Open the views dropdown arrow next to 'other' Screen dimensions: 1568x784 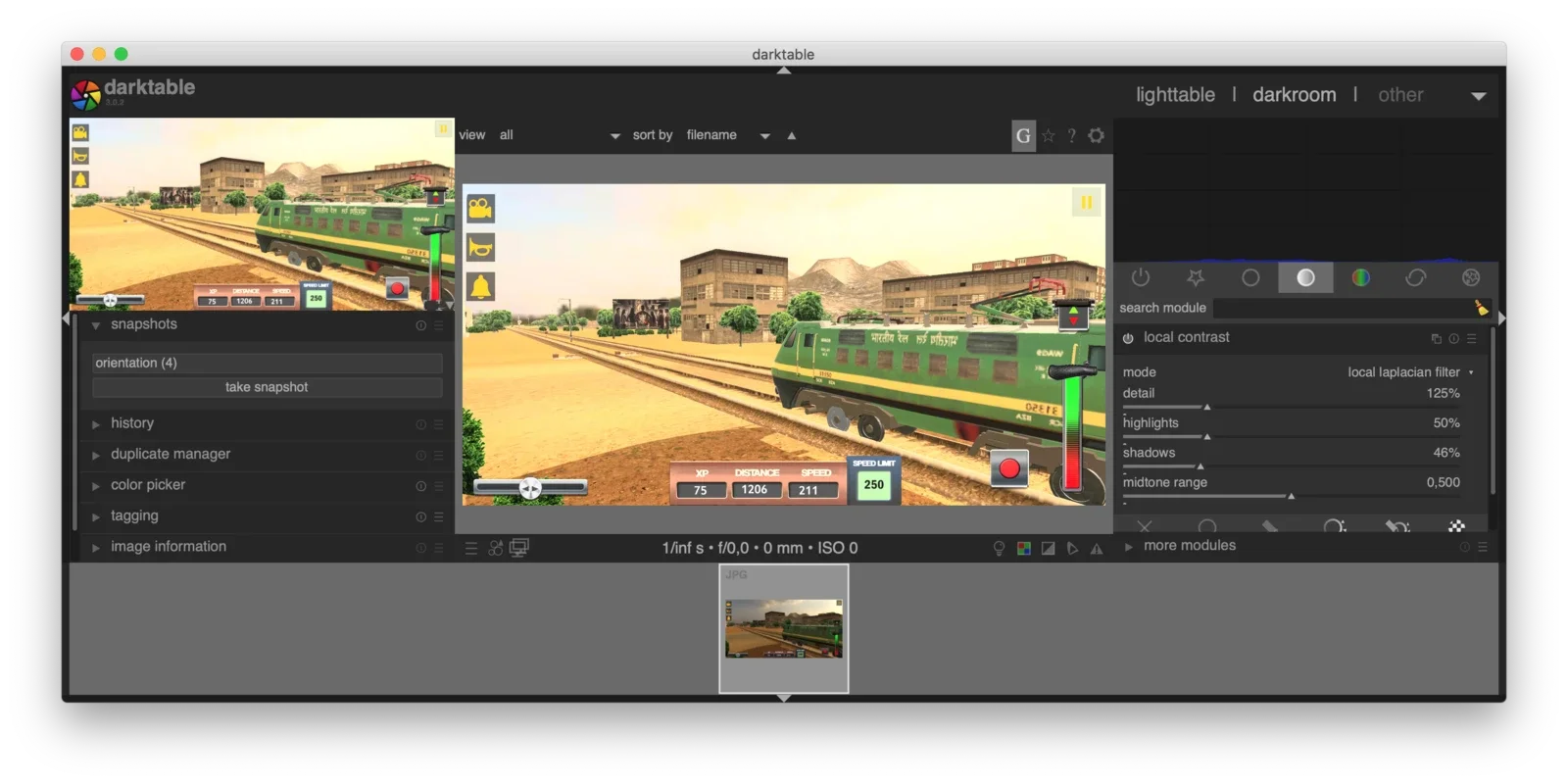click(x=1479, y=96)
